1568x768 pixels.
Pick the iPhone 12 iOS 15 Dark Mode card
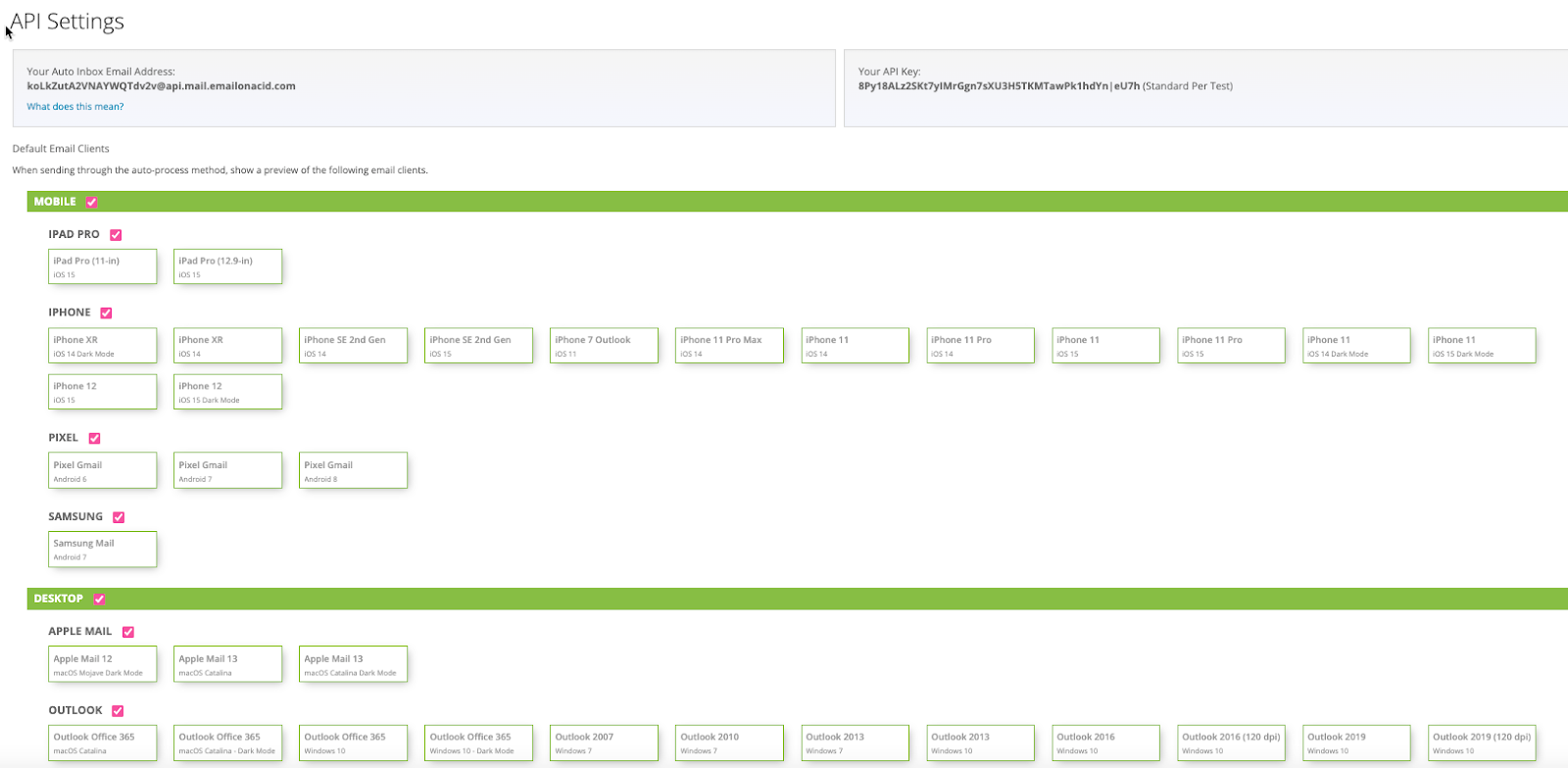(x=228, y=392)
